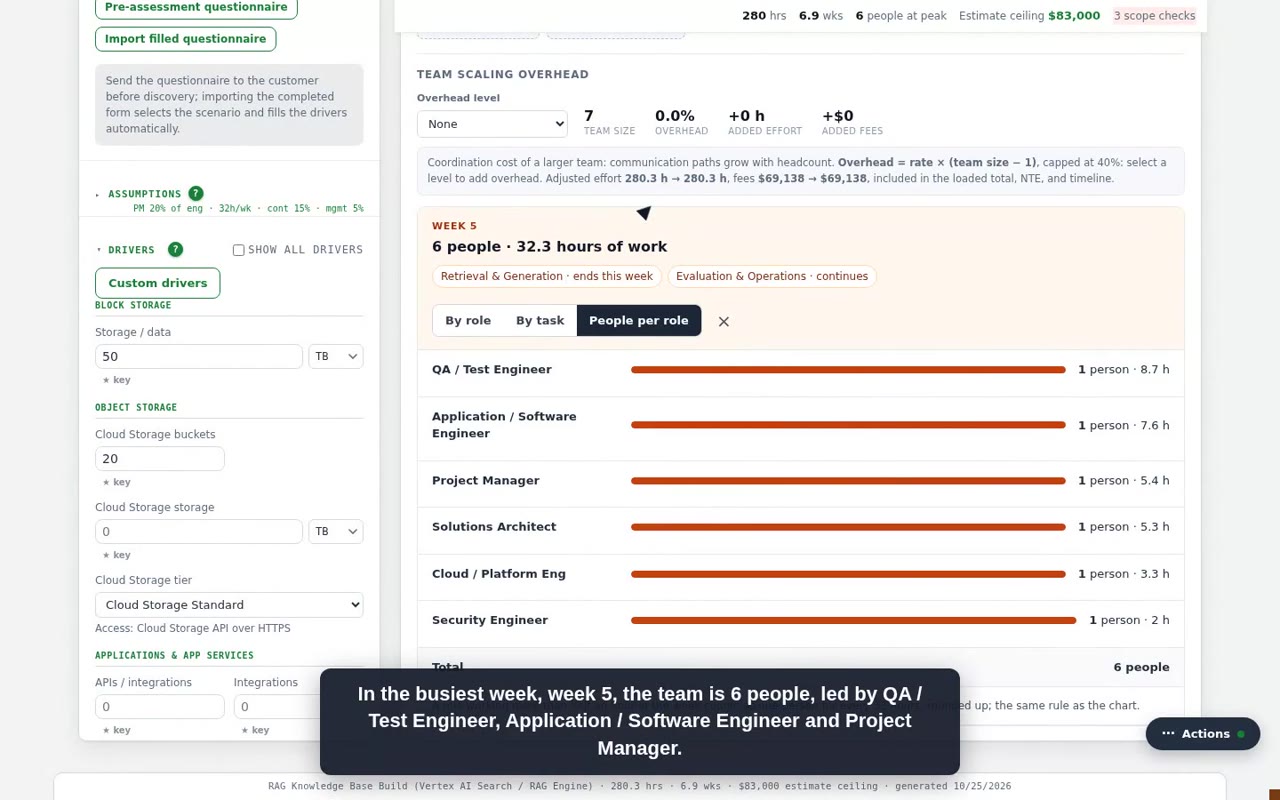Click the PM 20% of eng assumptions summary
Screen dimensions: 1280x800
248,209
